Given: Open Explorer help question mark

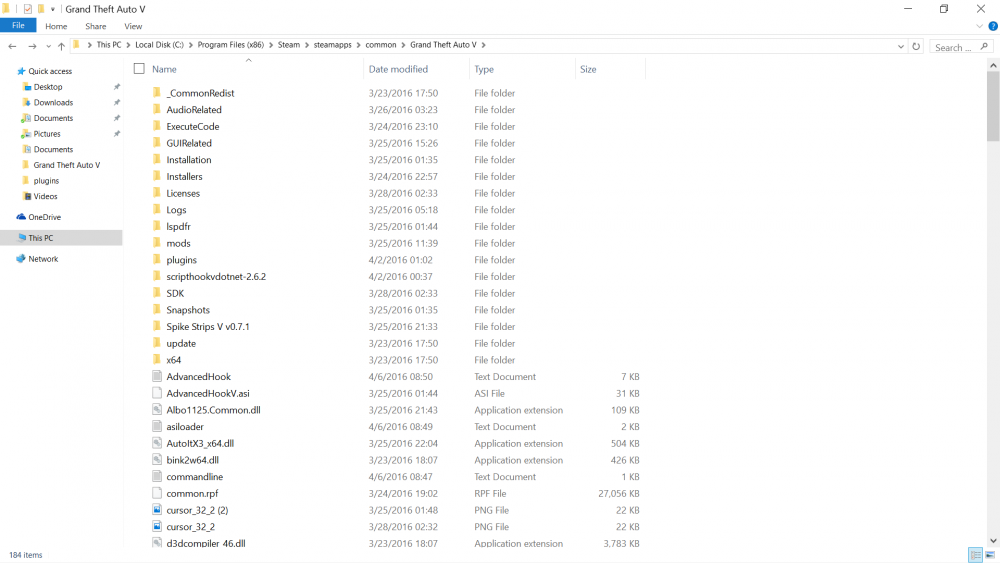Looking at the screenshot, I should [x=993, y=26].
